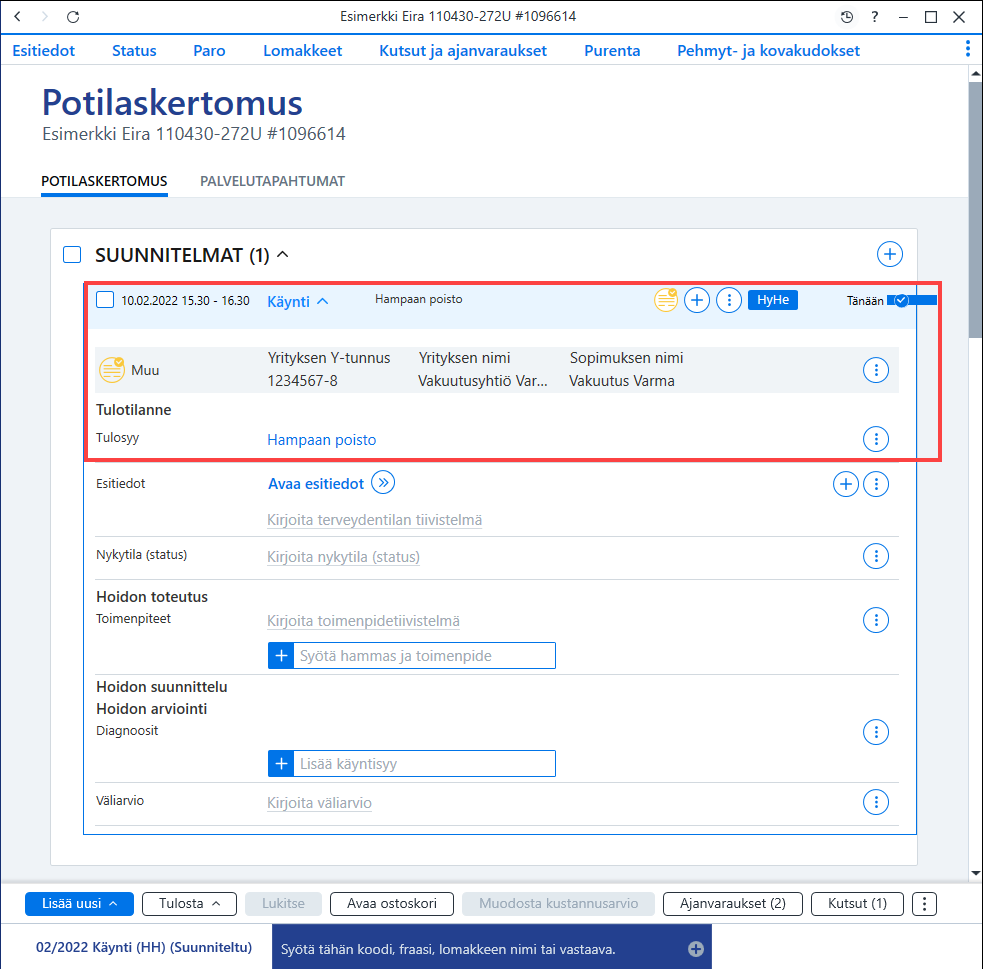Screen dimensions: 983x969
Task: Click plus icon in Esitiedot row
Action: (846, 484)
